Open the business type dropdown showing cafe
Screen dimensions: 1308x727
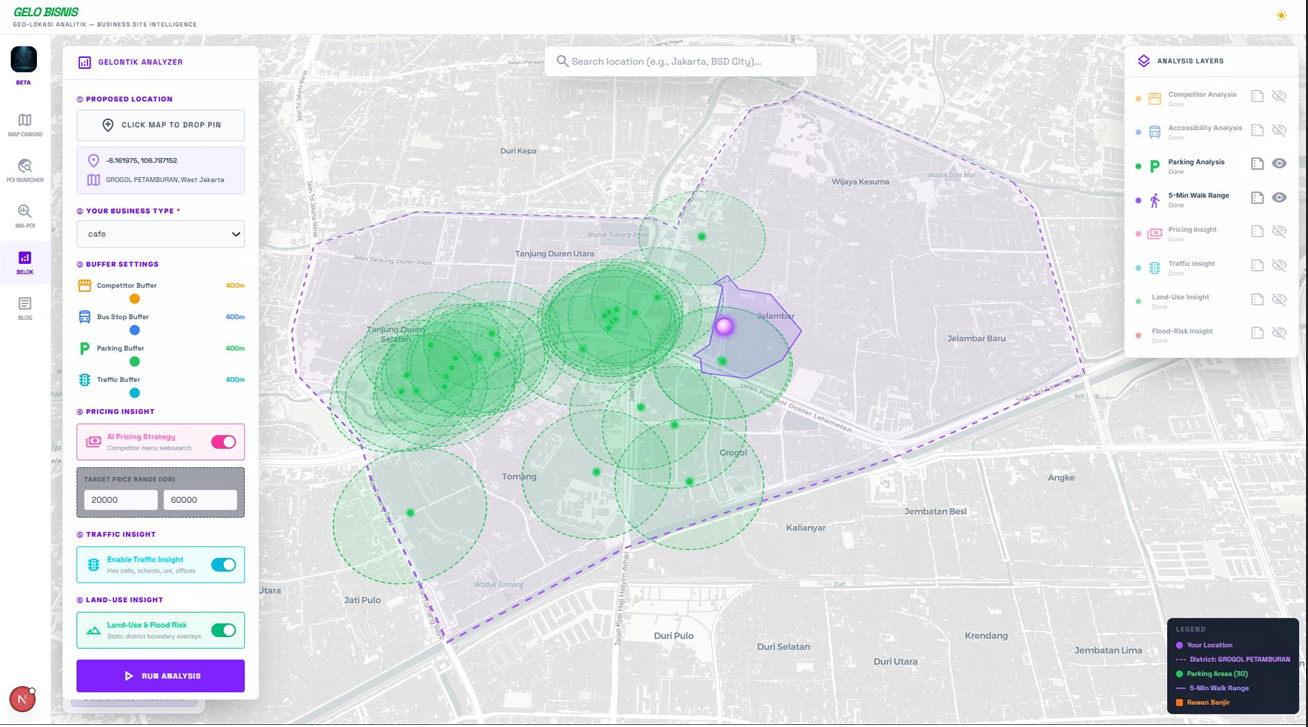[x=160, y=234]
